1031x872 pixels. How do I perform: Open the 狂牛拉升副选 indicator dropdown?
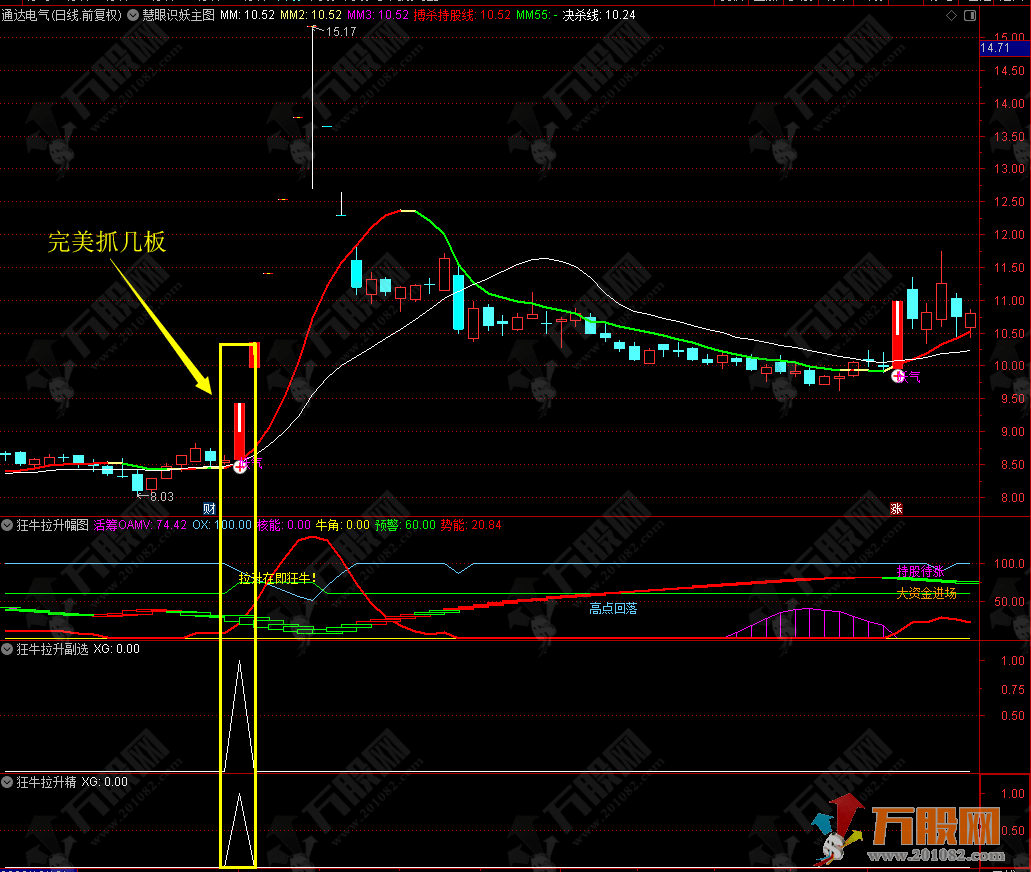tap(9, 649)
